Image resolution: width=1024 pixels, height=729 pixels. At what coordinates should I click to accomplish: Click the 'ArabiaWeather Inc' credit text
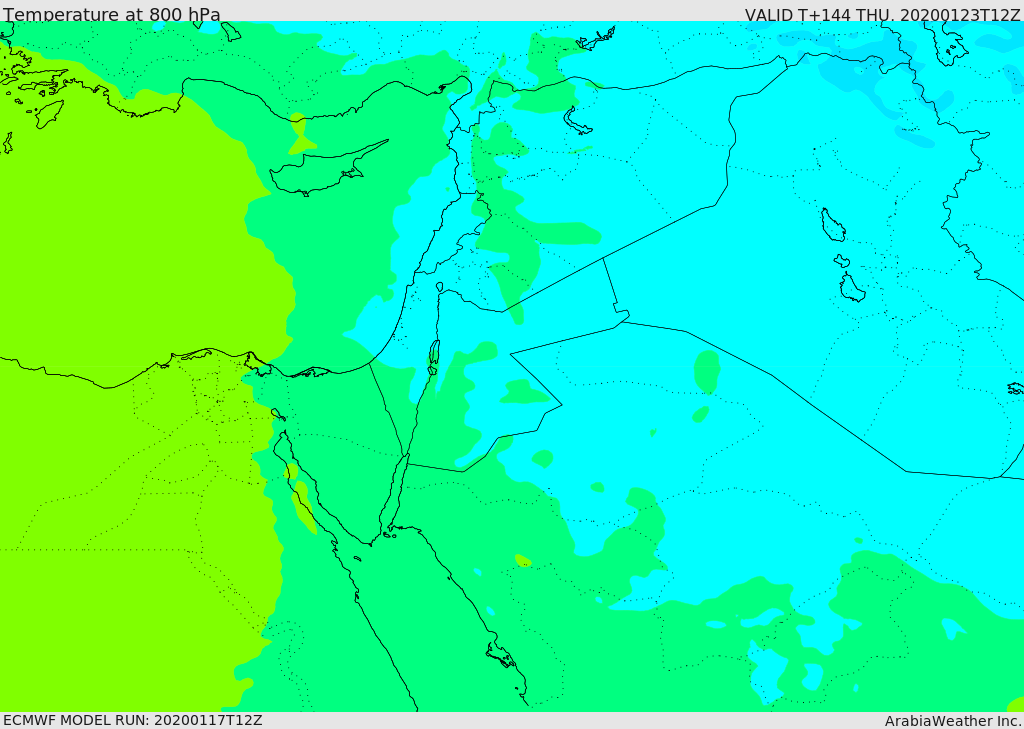[952, 721]
